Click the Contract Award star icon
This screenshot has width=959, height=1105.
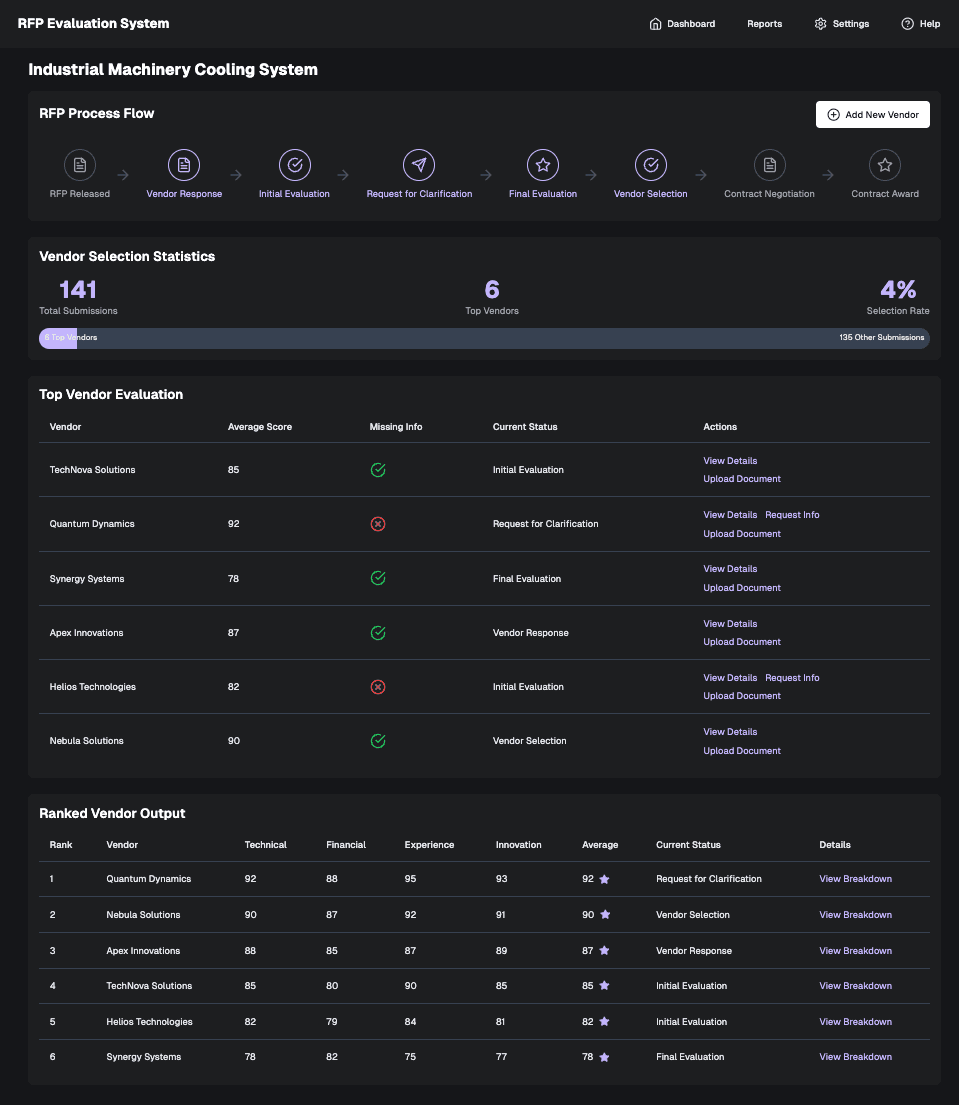[x=885, y=165]
